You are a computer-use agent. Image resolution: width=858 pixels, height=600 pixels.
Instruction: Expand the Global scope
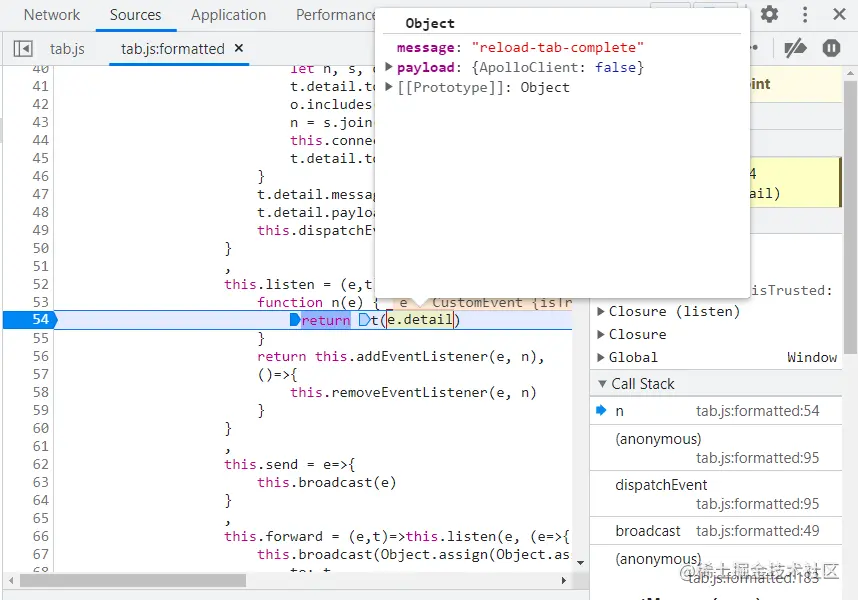coord(600,357)
